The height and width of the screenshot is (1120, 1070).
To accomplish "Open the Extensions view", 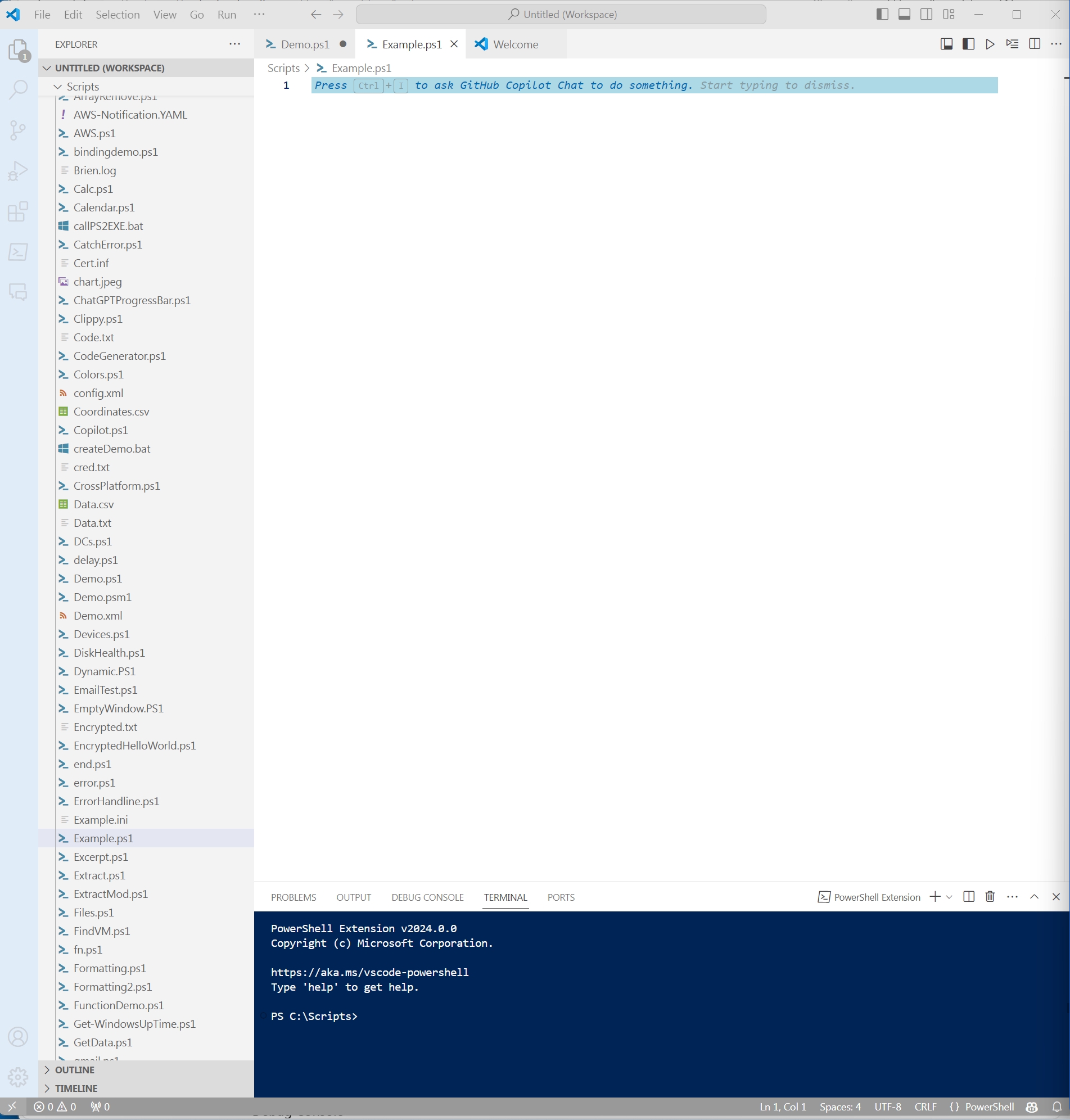I will pos(19,211).
